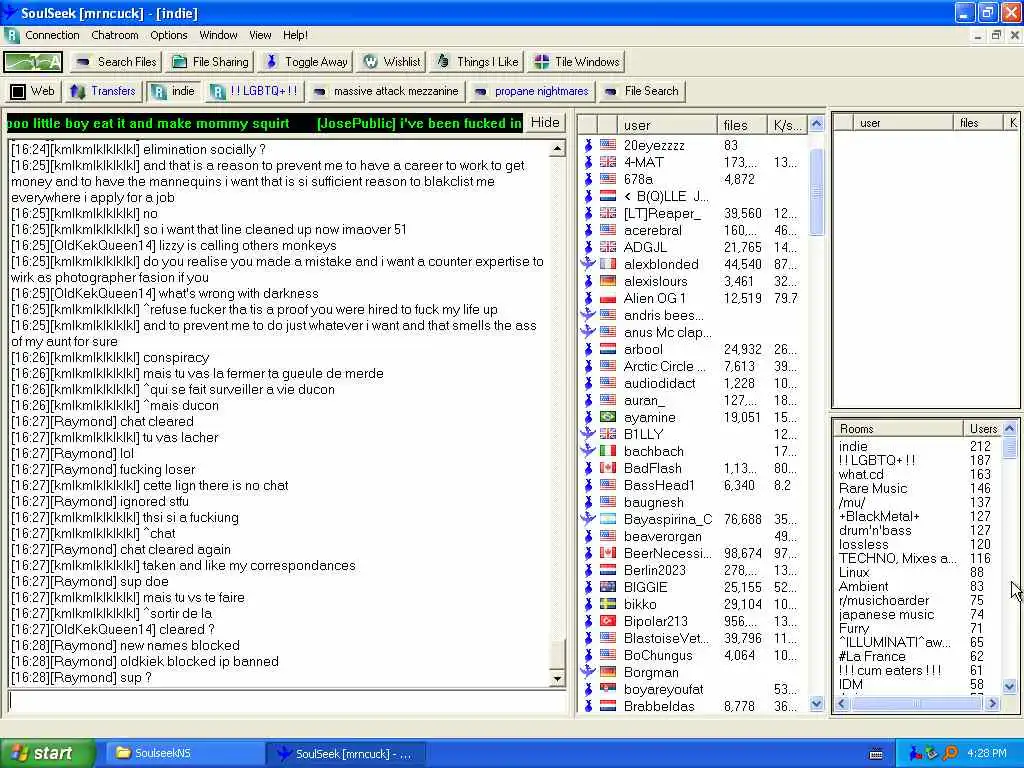The width and height of the screenshot is (1024, 768).
Task: Click the R icon on menu bar
Action: point(12,35)
